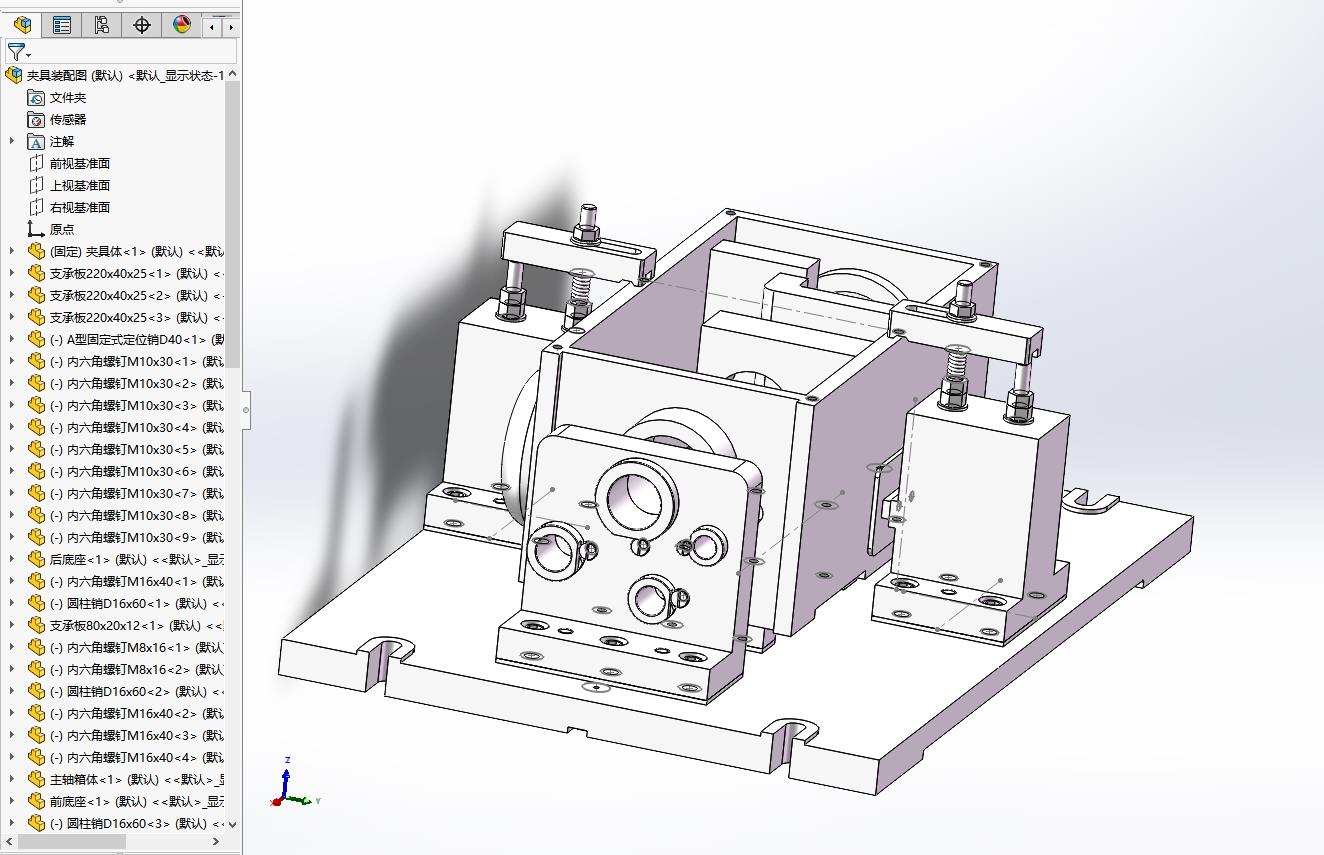This screenshot has width=1324, height=855.
Task: Click the 支承板220x40x25<2> part icon
Action: point(36,295)
